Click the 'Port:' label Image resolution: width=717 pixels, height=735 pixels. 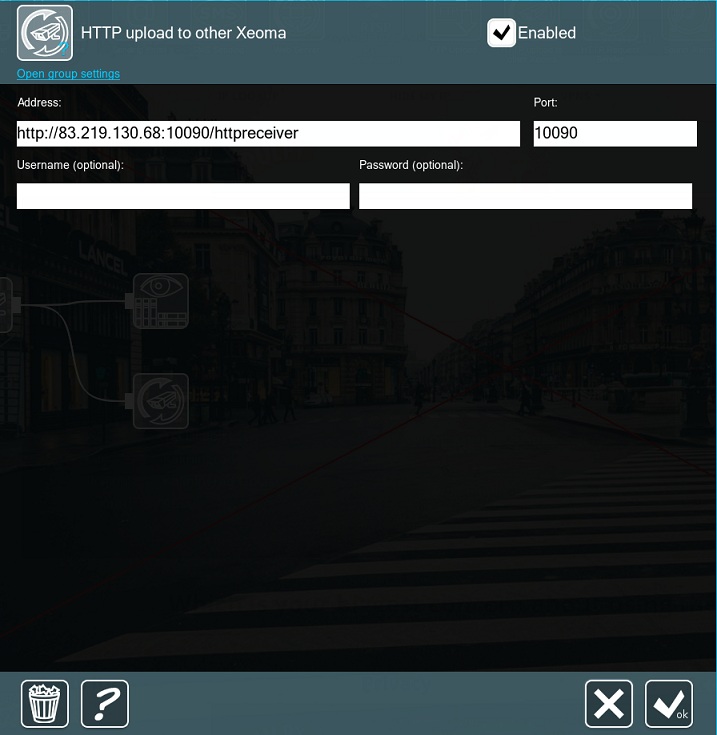pos(545,102)
